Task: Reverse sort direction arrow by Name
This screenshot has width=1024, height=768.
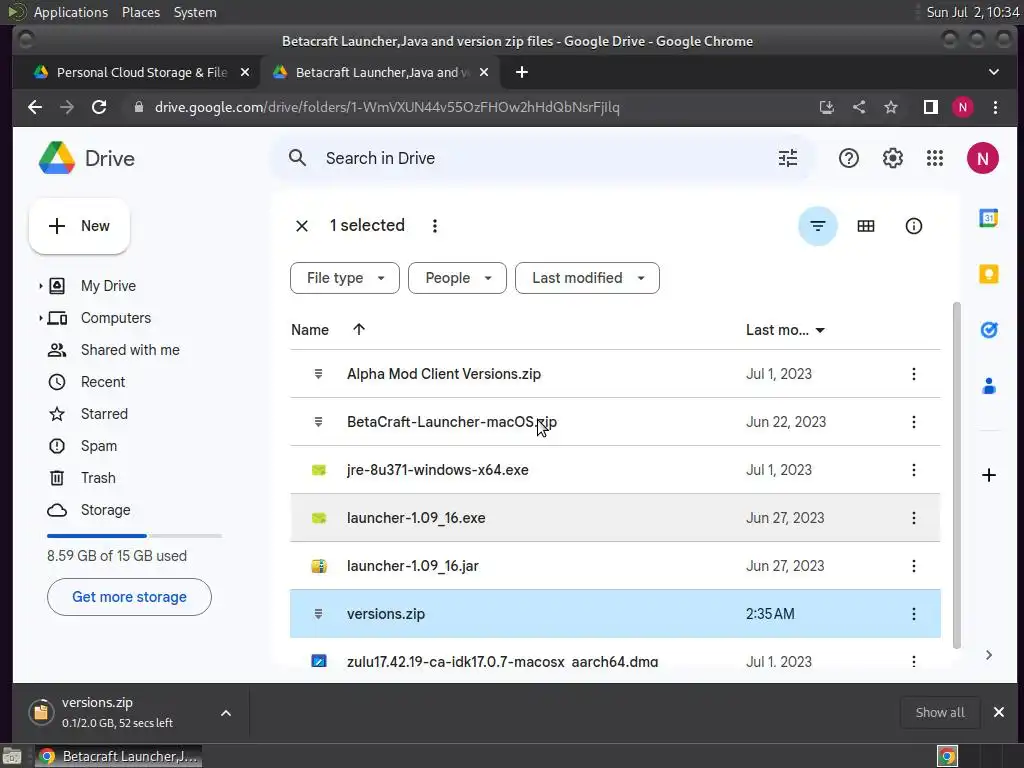Action: coord(359,329)
